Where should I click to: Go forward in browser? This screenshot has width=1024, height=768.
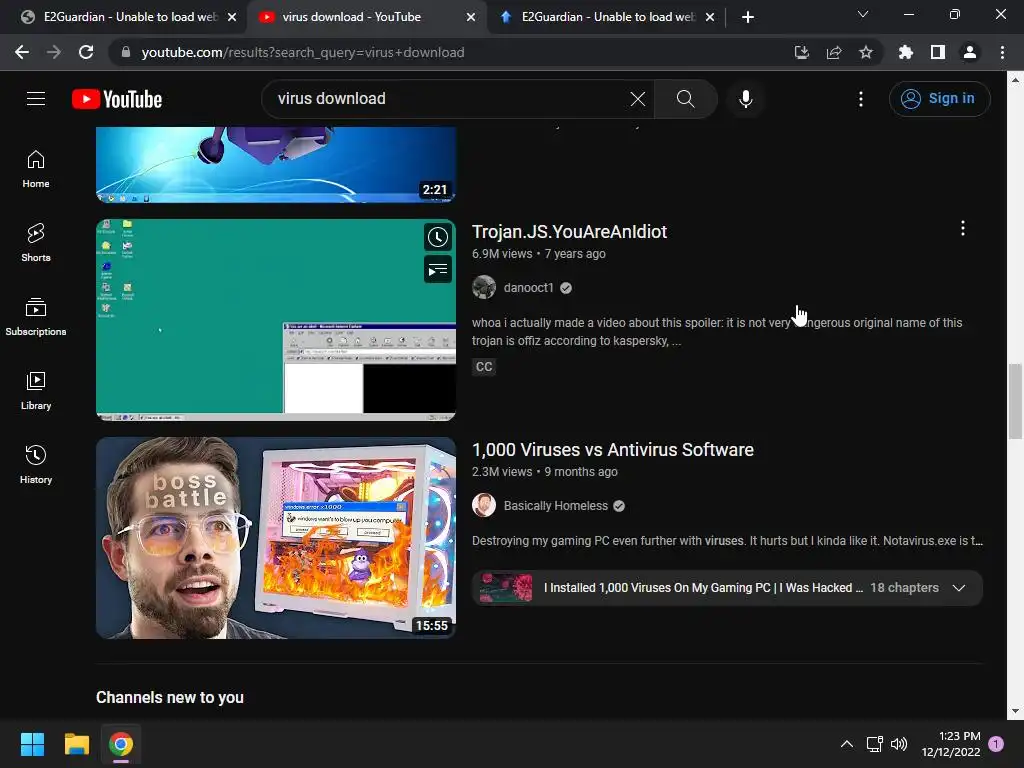(54, 52)
